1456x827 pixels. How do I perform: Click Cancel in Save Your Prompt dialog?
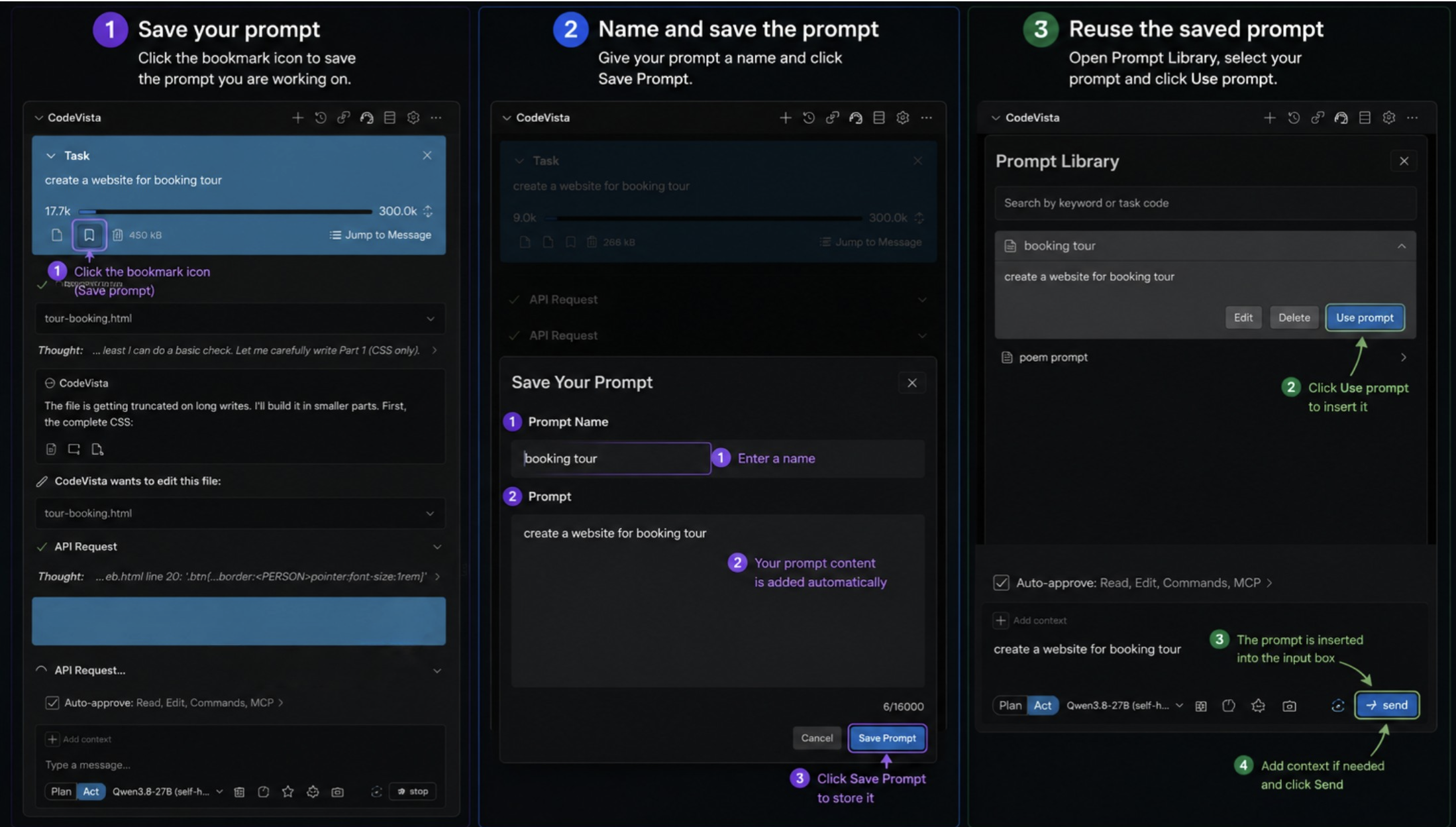click(817, 738)
